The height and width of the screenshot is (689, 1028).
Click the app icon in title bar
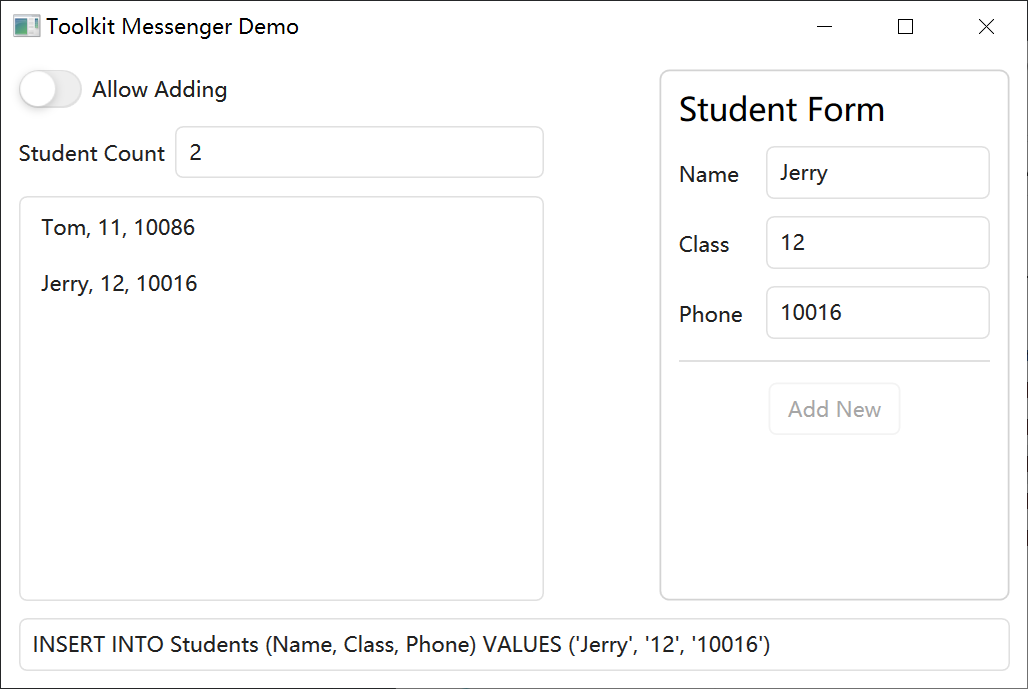[x=26, y=26]
